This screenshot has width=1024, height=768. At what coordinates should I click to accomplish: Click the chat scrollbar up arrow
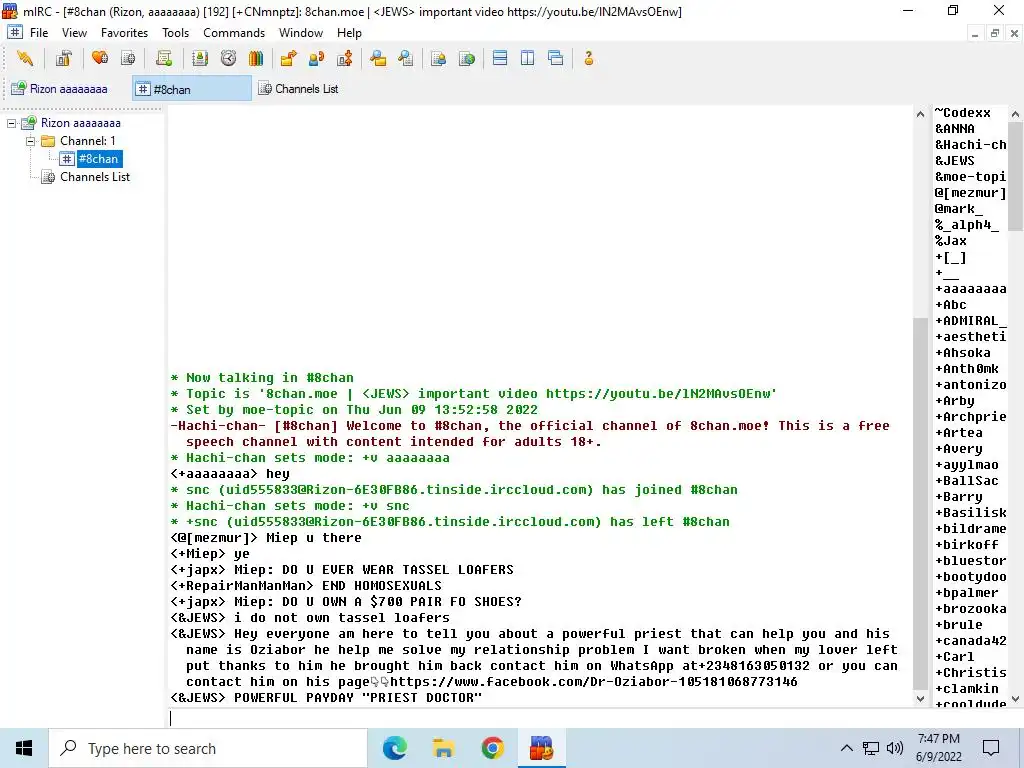click(x=920, y=114)
